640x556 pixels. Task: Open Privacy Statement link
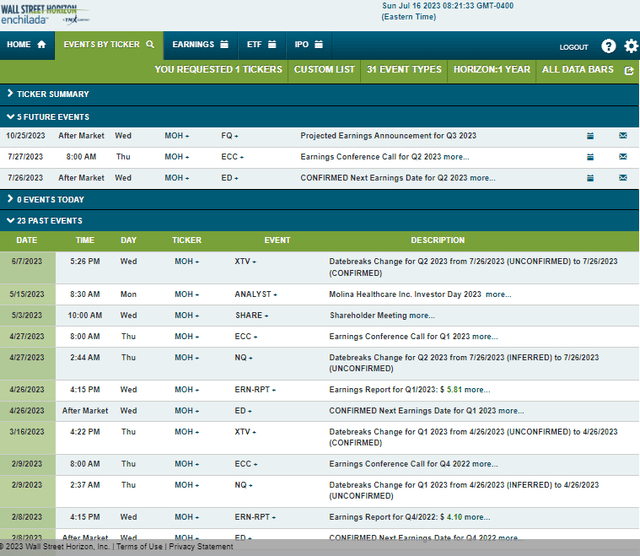(201, 547)
